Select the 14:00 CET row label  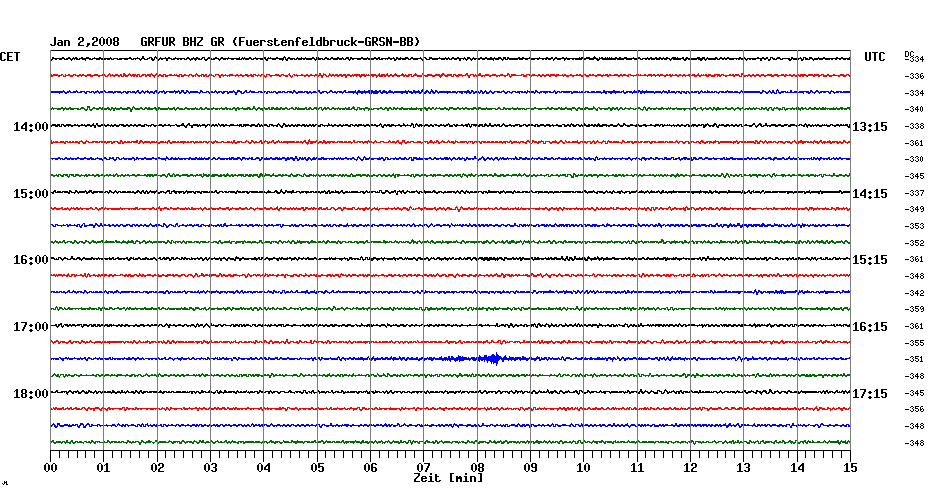click(31, 127)
